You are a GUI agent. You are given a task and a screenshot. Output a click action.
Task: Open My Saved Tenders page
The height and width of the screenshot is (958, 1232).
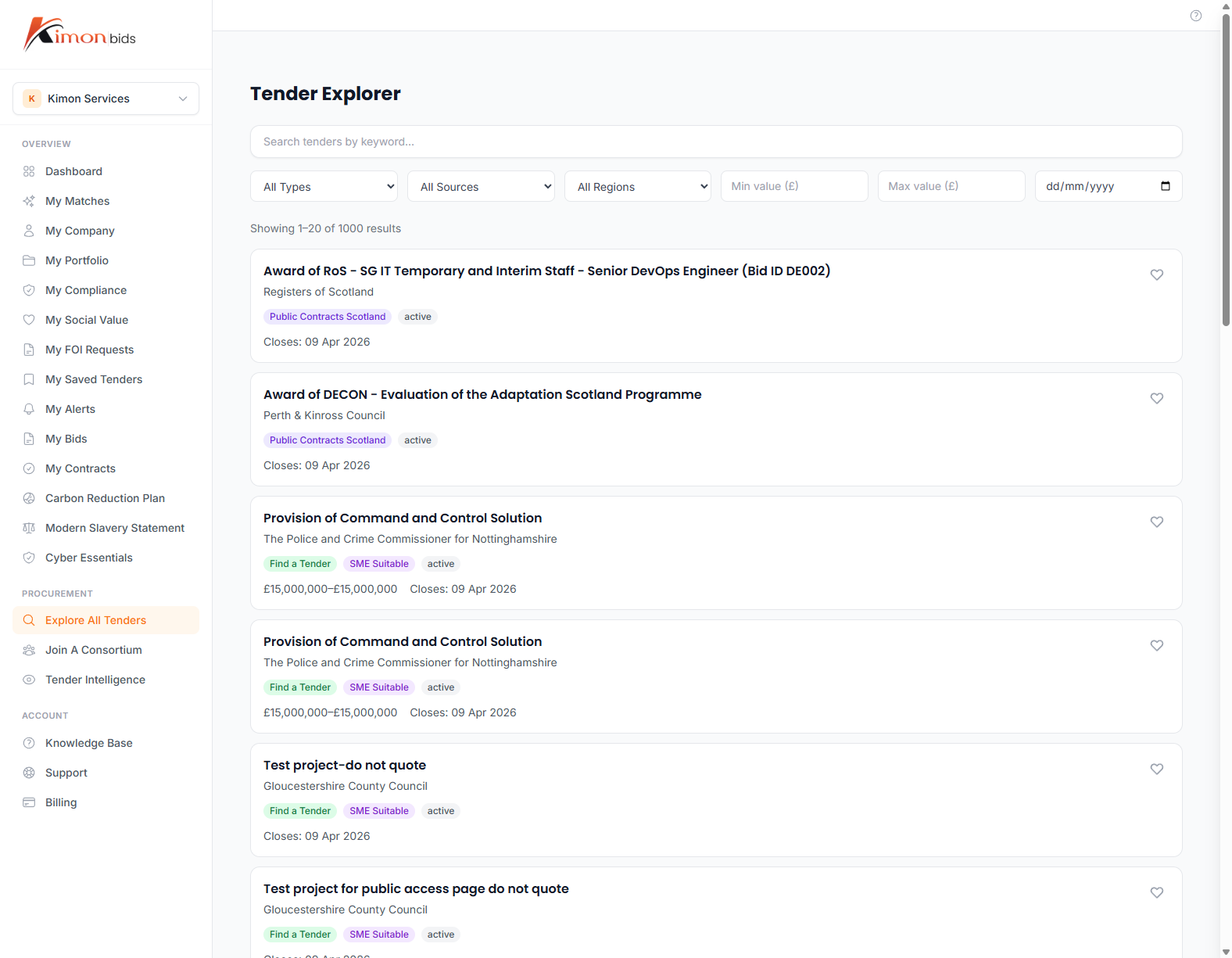(x=106, y=379)
